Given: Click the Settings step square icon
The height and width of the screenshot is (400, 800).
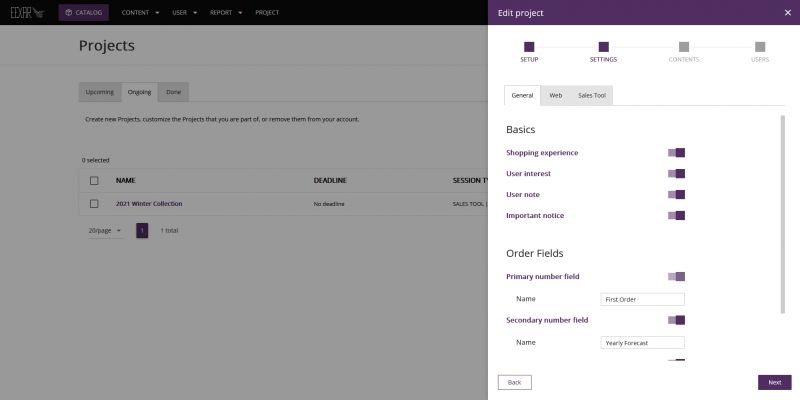Looking at the screenshot, I should click(604, 46).
